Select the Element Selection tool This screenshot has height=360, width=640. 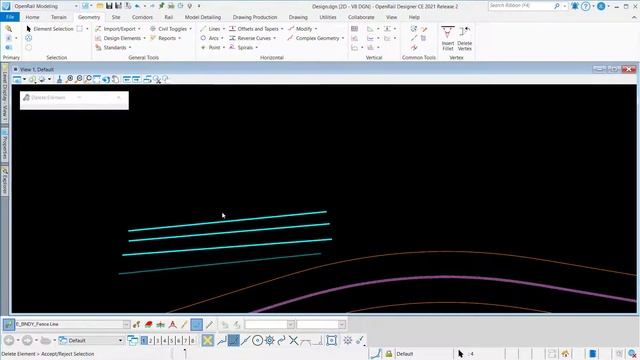(49, 29)
